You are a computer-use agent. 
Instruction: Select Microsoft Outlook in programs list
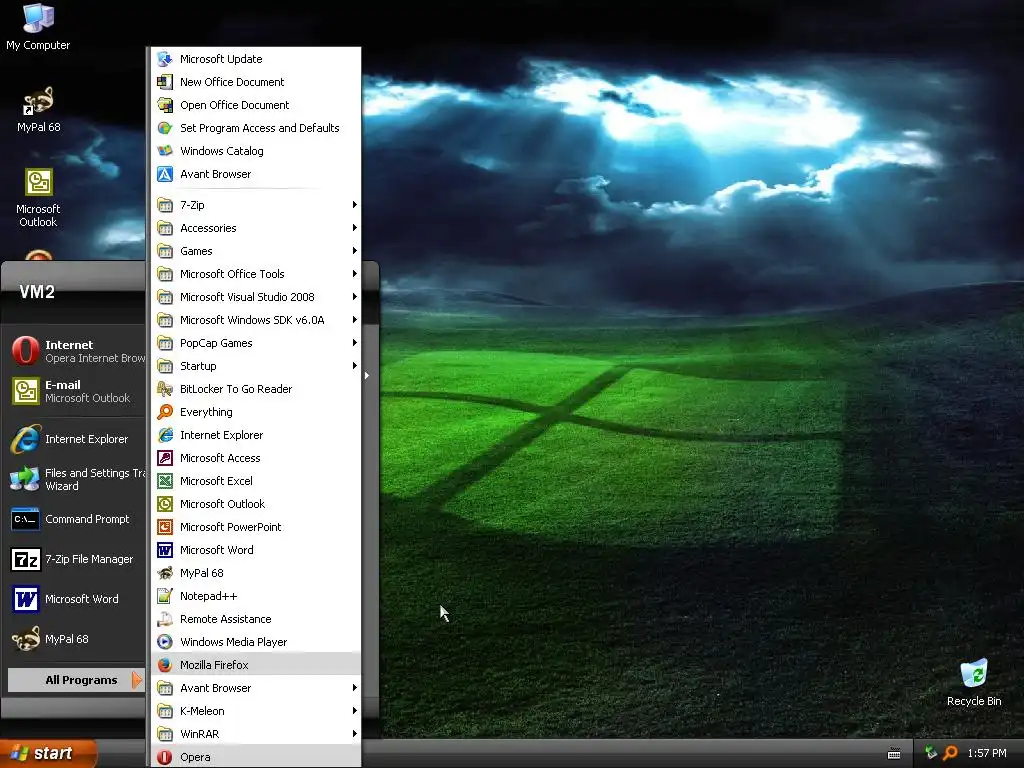256,504
